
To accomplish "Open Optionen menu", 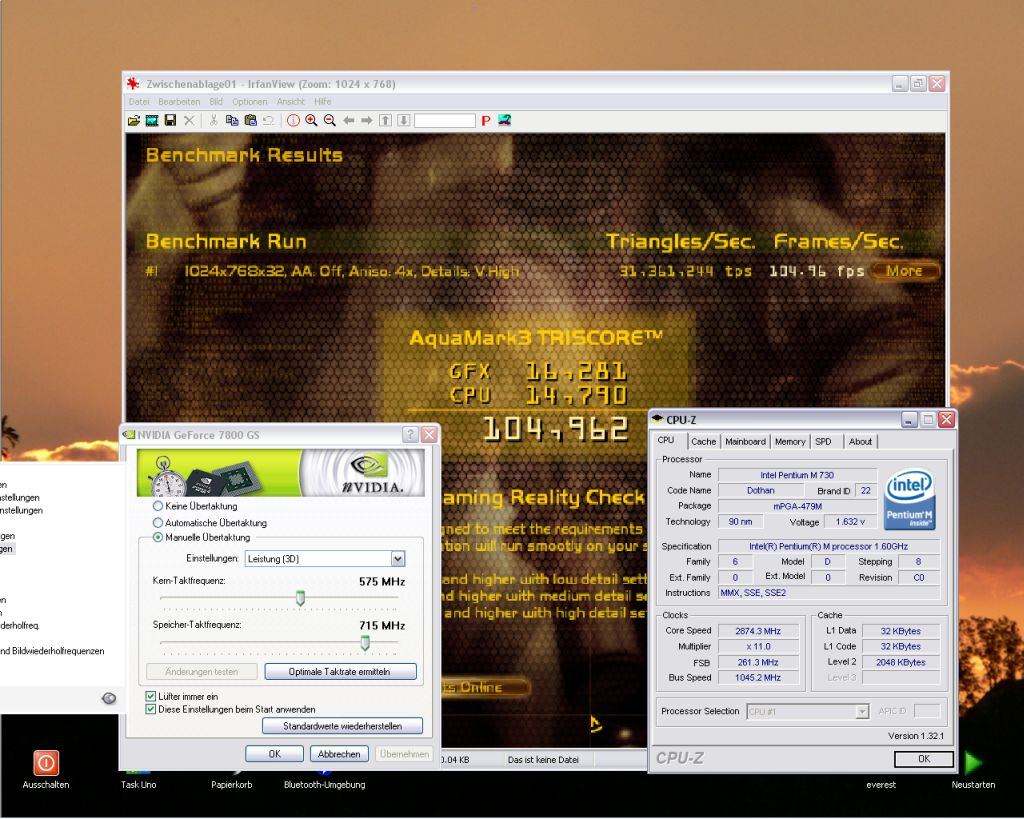I will tap(249, 102).
